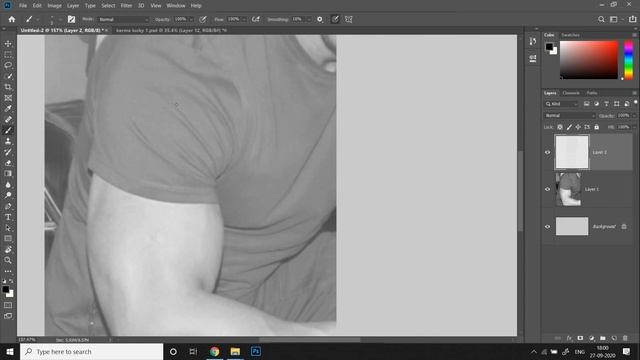Click the search icon at top right

click(601, 19)
